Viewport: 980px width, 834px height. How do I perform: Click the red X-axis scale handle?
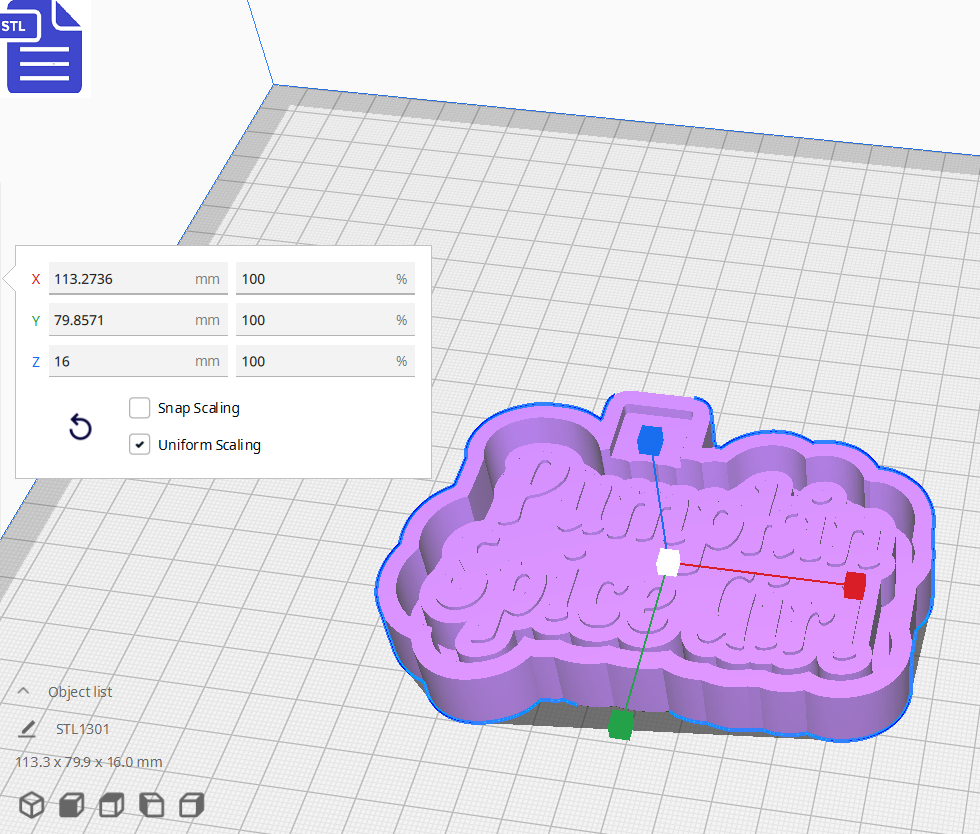coord(855,587)
